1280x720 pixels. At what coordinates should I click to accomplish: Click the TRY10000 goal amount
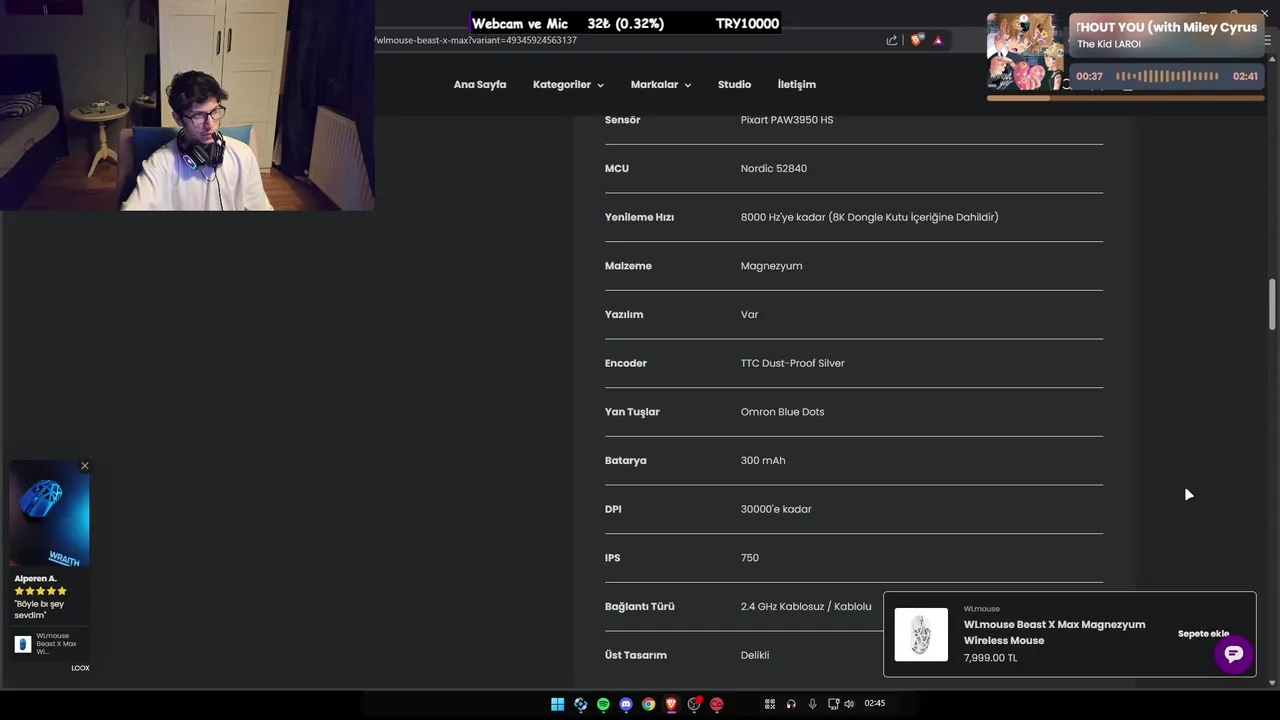coord(747,23)
